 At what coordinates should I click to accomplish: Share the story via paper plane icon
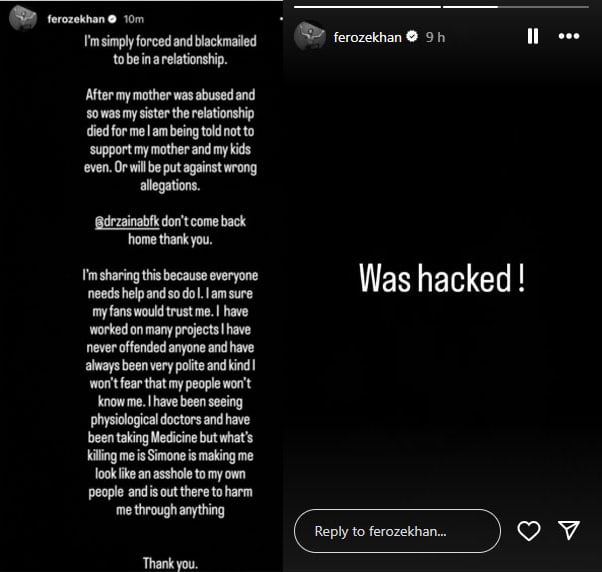pyautogui.click(x=569, y=530)
